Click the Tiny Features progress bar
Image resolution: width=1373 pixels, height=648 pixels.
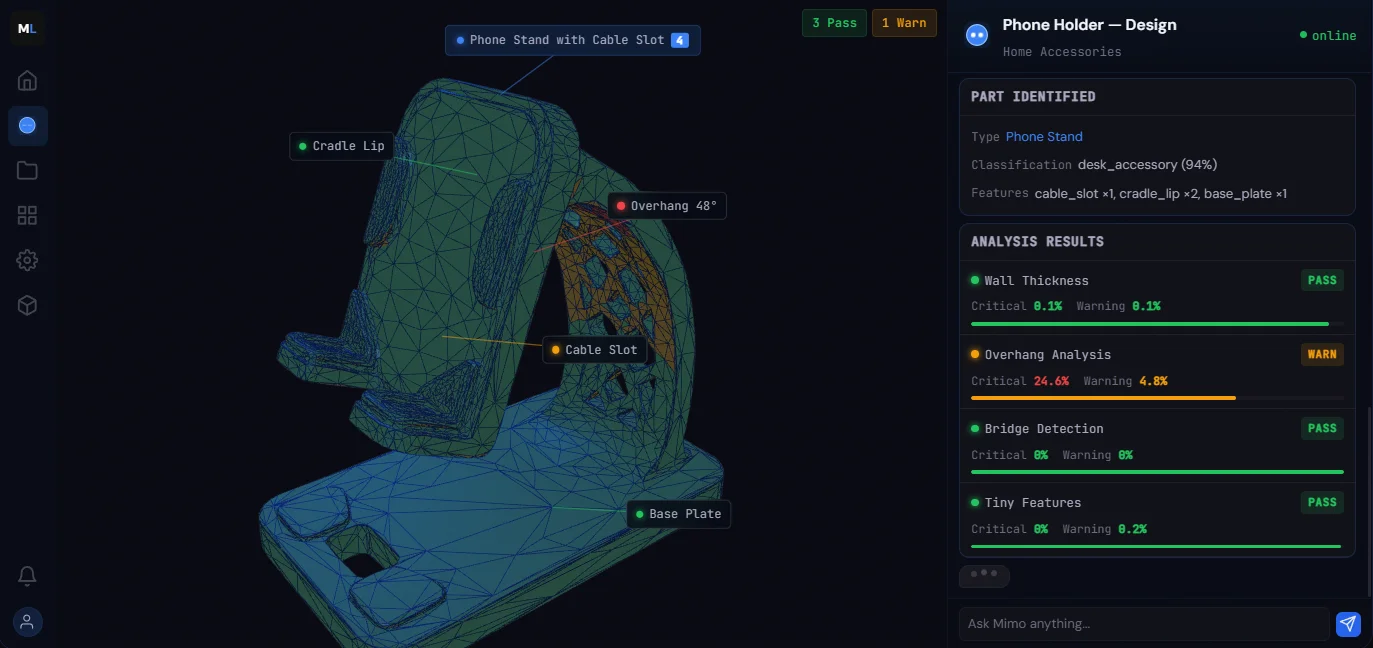(1155, 547)
